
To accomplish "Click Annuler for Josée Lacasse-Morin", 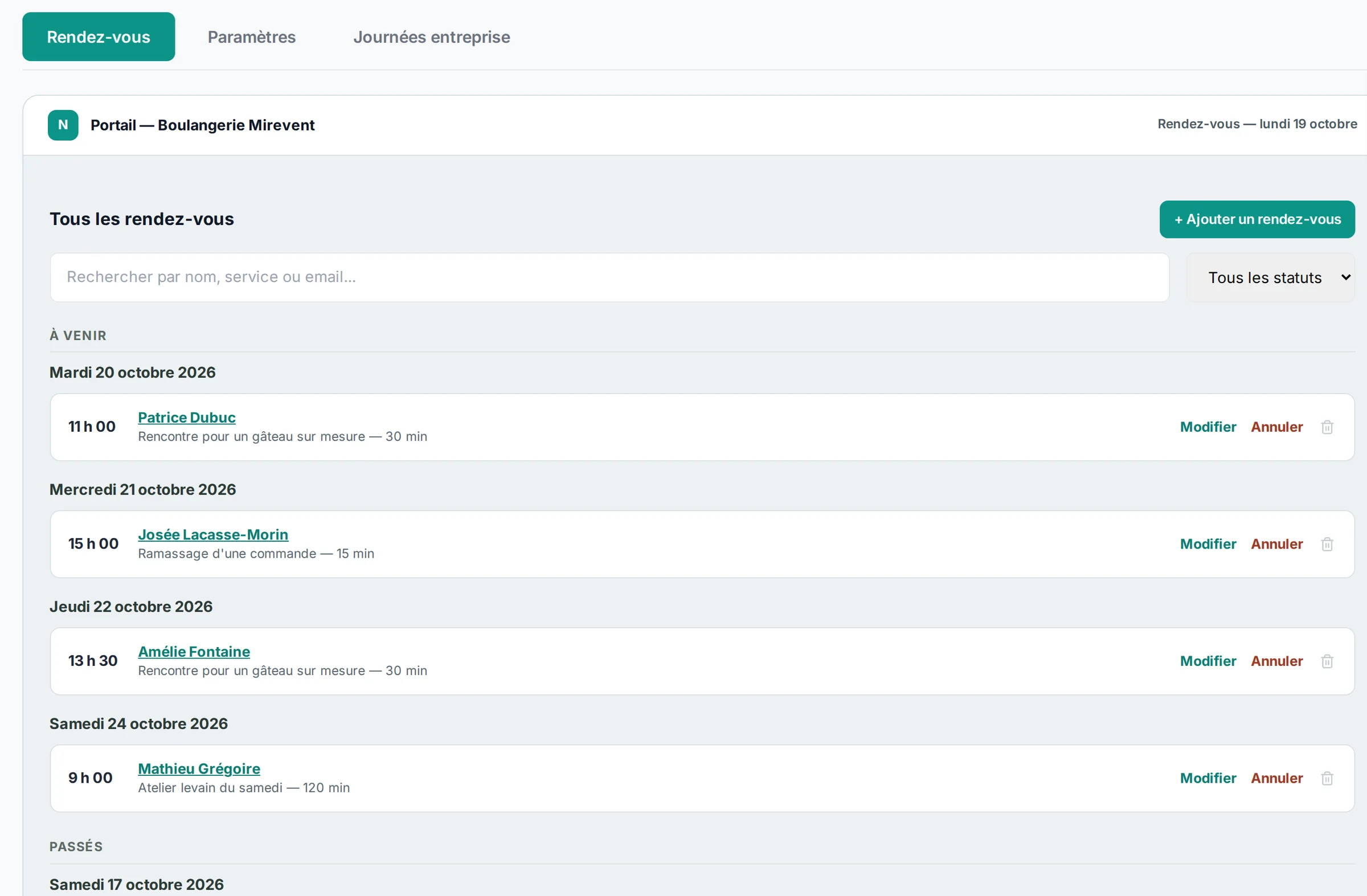I will coord(1277,544).
